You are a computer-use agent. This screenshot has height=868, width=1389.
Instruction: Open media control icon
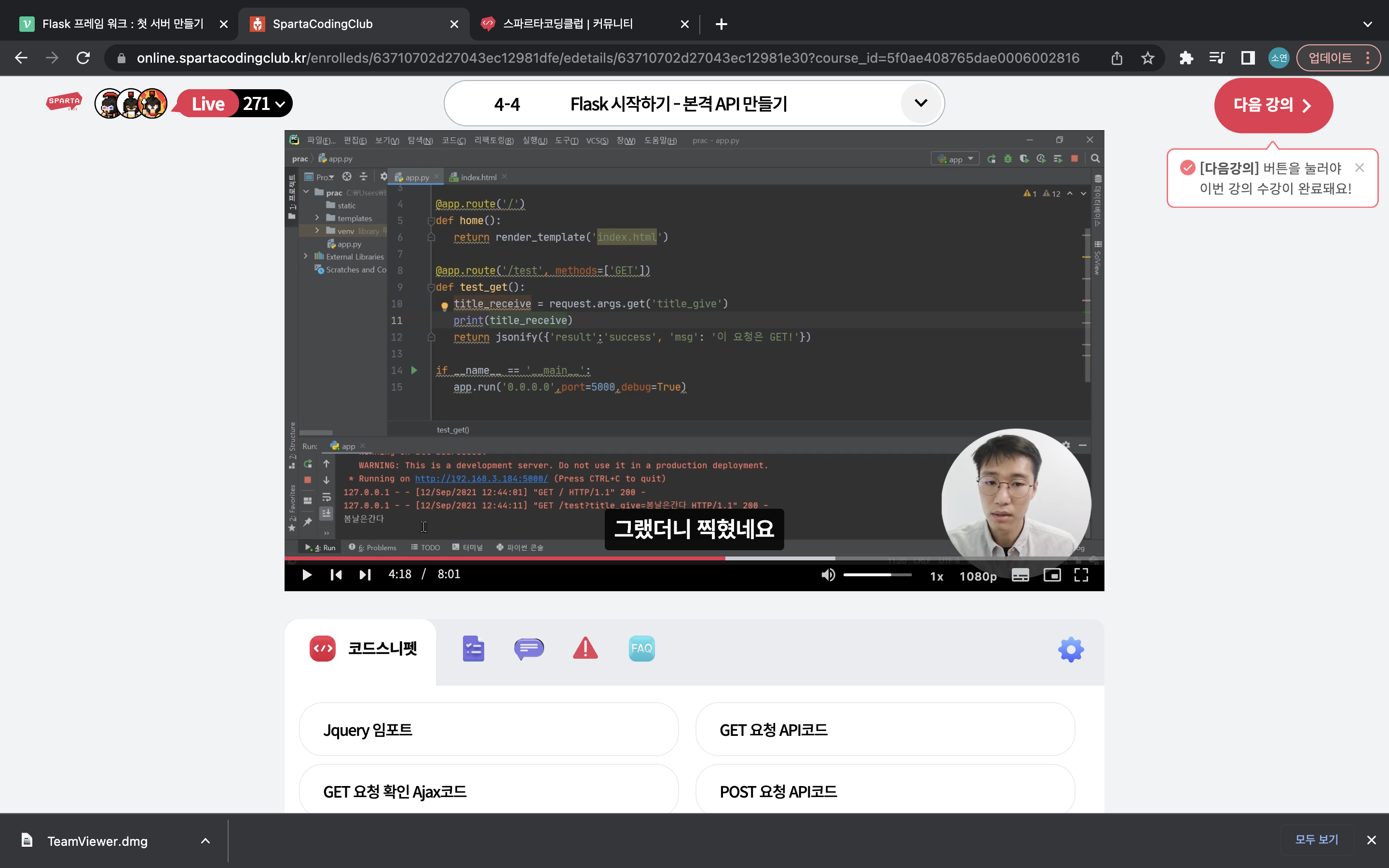(1217, 58)
